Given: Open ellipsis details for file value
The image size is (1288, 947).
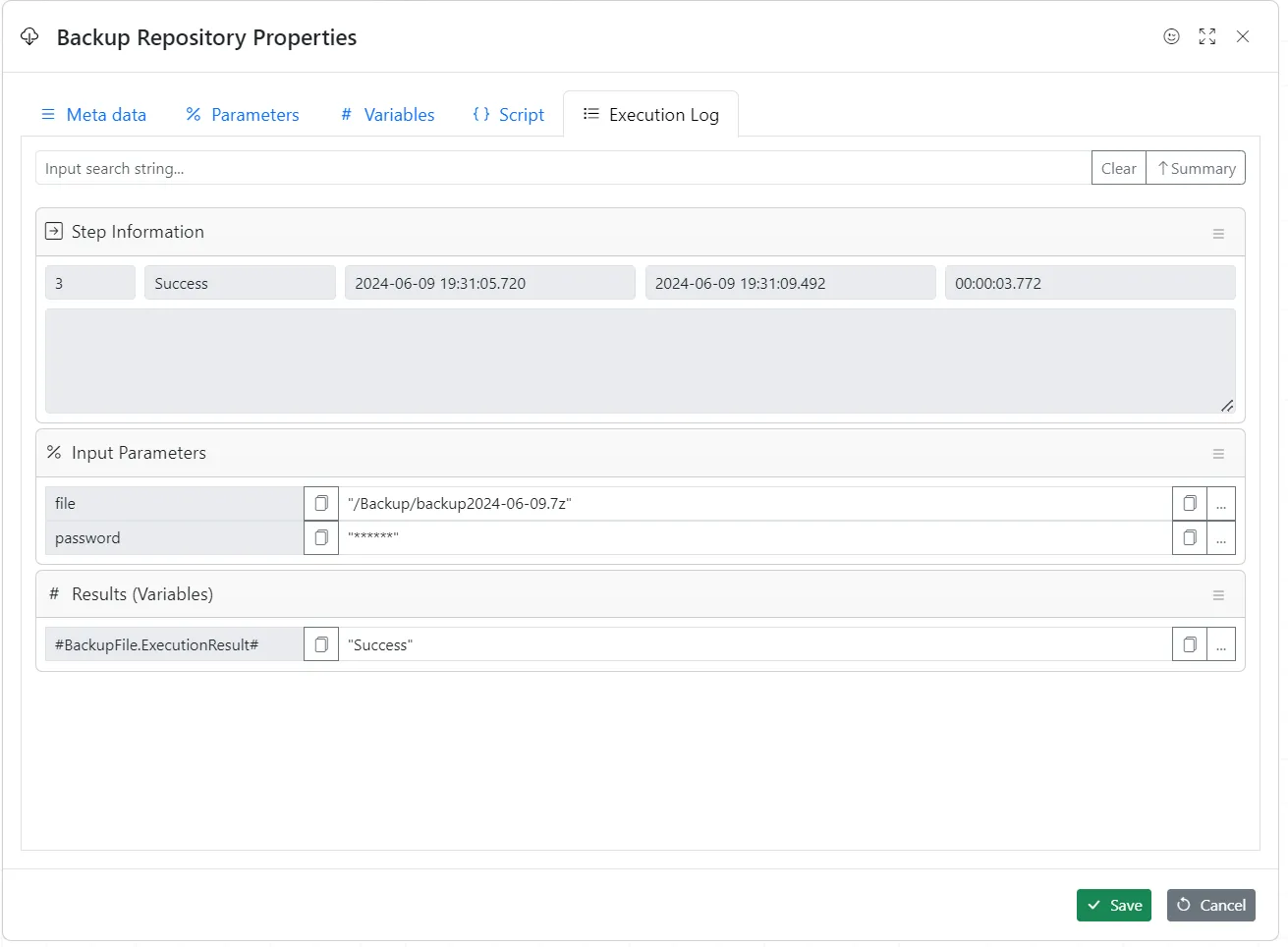Looking at the screenshot, I should pyautogui.click(x=1221, y=503).
